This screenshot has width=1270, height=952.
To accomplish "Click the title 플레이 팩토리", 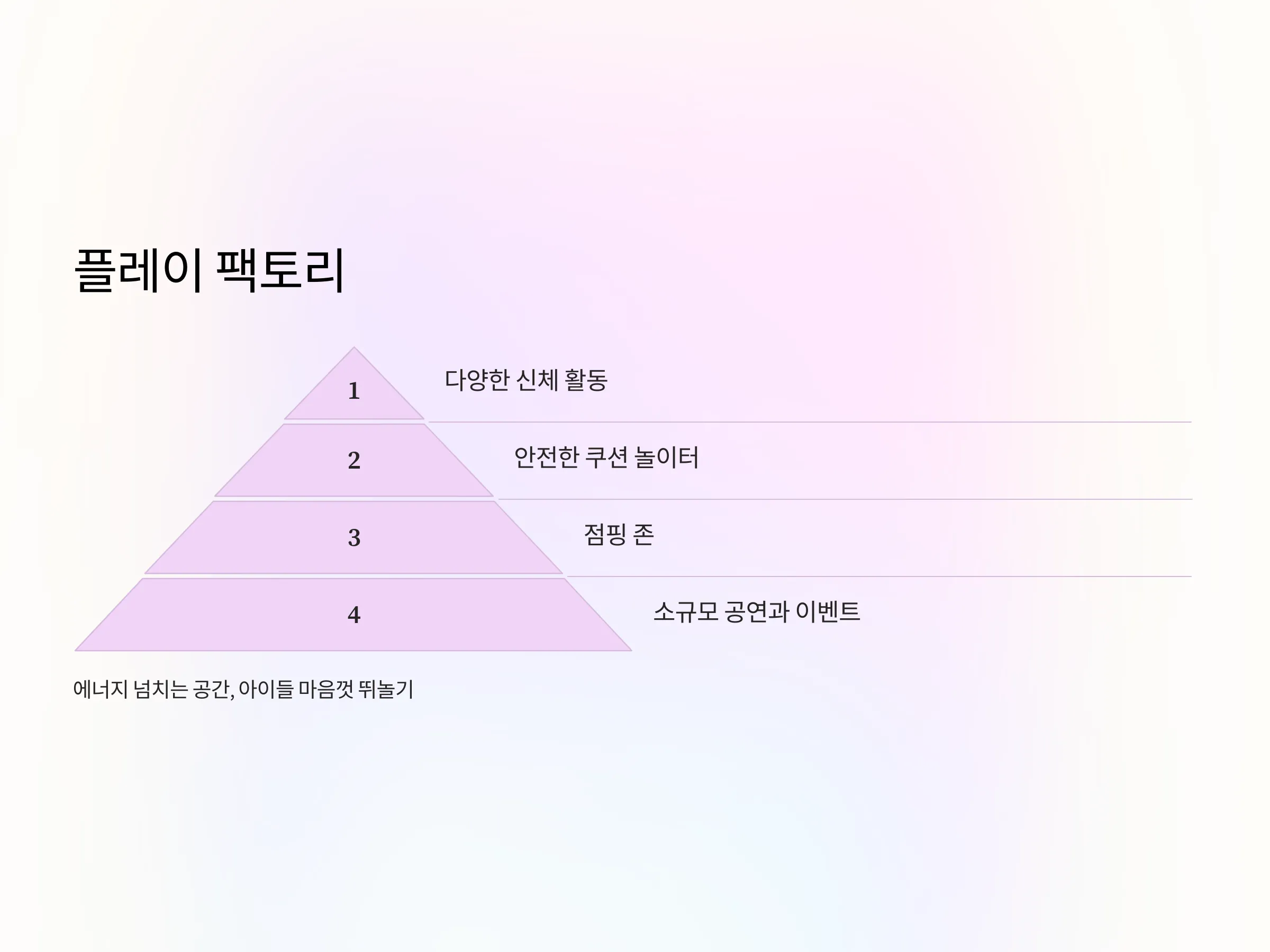I will 210,270.
